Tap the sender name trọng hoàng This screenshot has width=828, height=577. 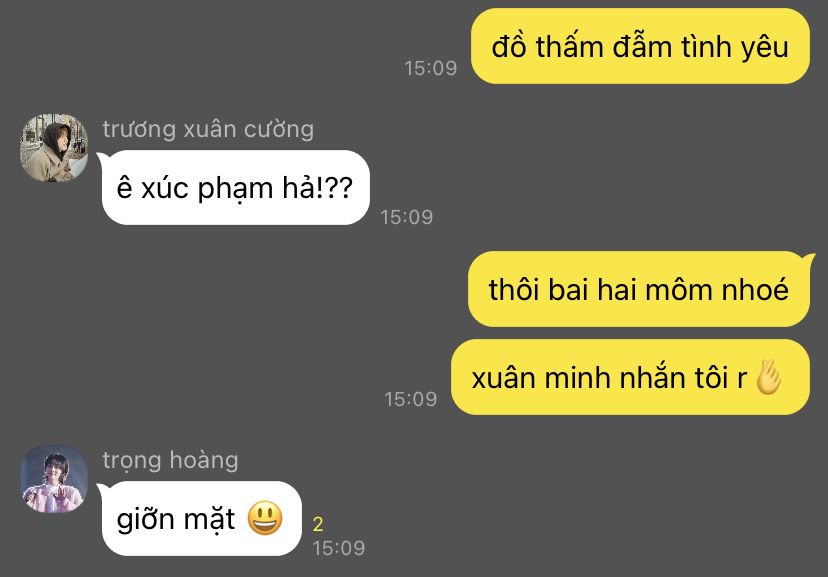click(x=170, y=460)
